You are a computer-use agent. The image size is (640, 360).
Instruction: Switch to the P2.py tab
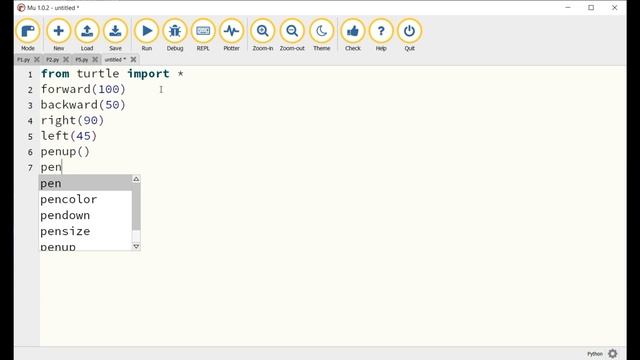(52, 60)
